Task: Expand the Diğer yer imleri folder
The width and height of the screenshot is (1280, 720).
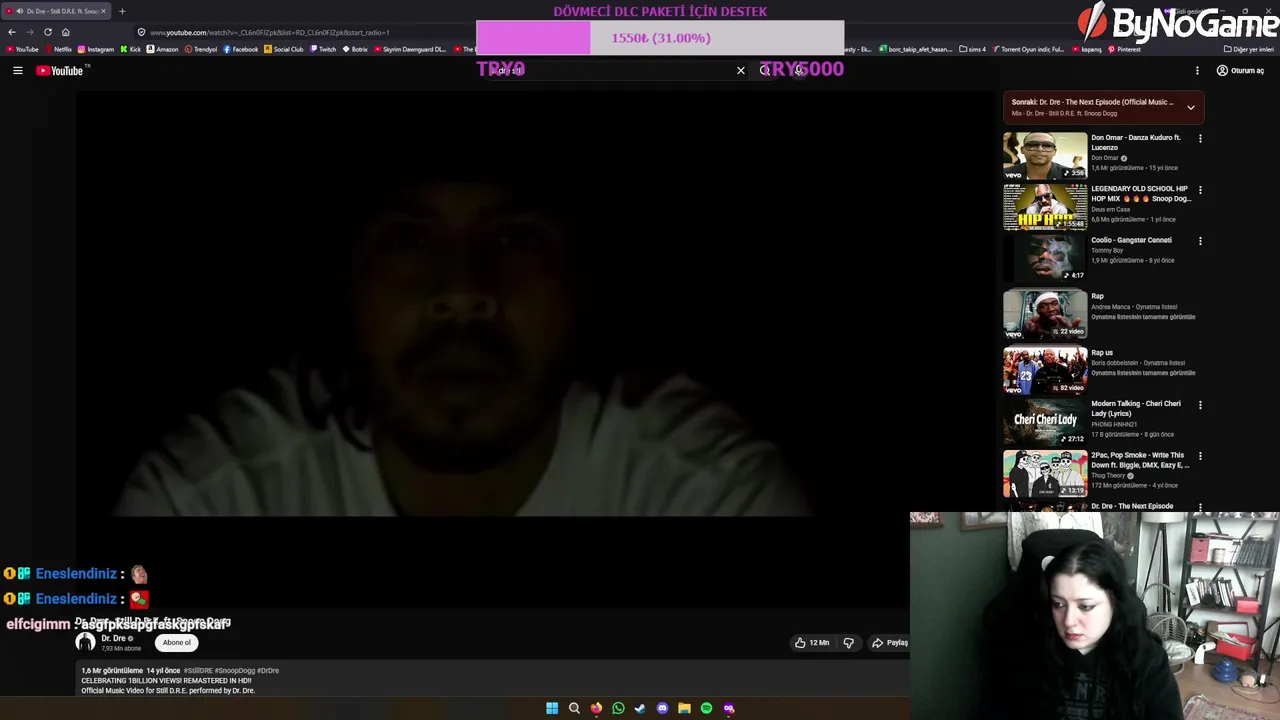Action: 1249,49
